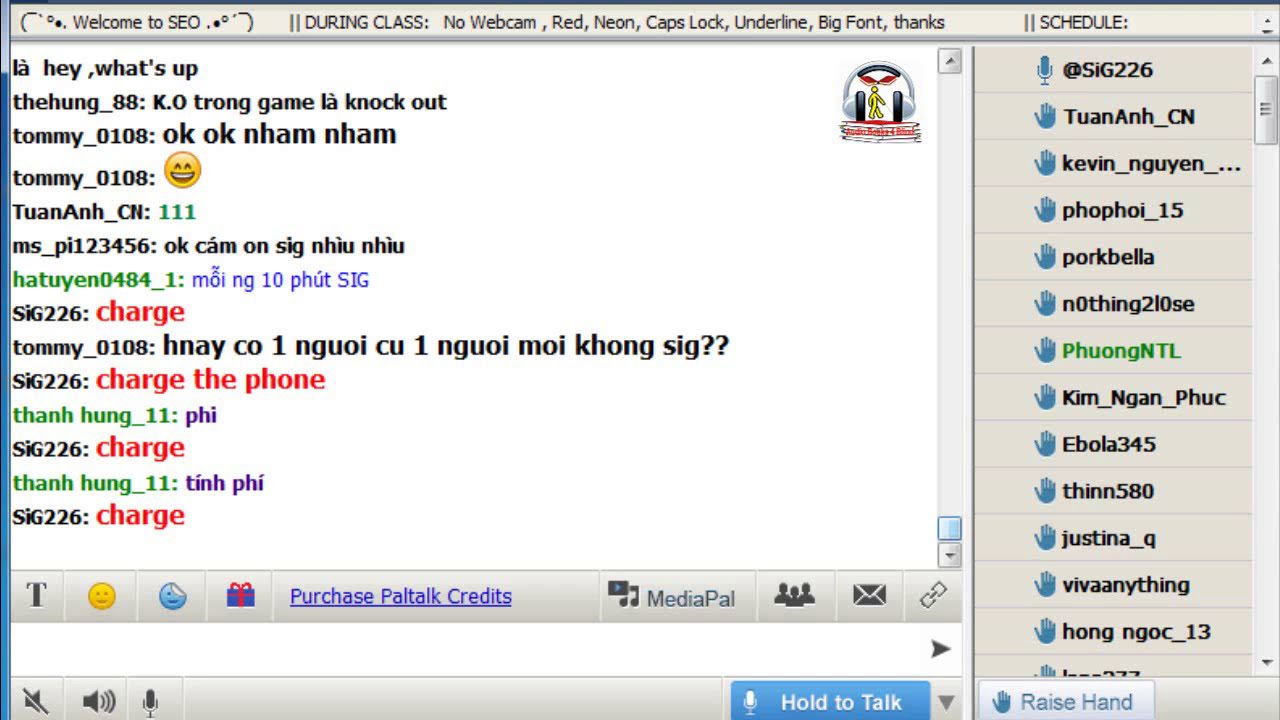Select user name phophoi_15 in the list
This screenshot has width=1280, height=720.
[x=1122, y=210]
